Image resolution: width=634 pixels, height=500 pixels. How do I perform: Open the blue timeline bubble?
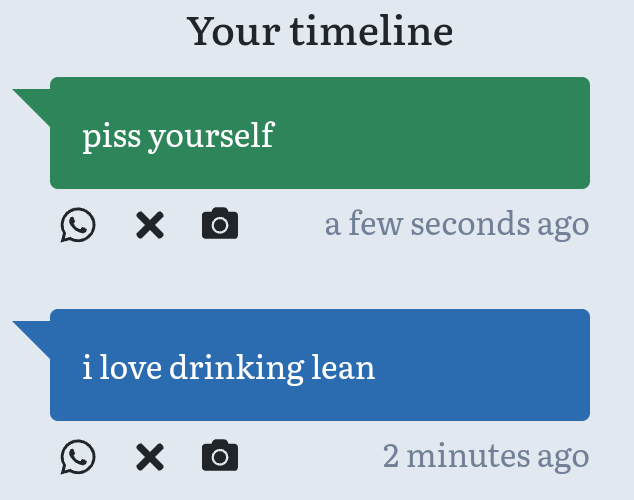click(x=320, y=365)
